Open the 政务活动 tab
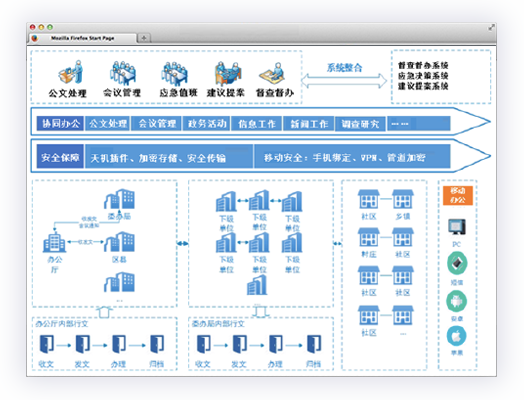 (207, 124)
